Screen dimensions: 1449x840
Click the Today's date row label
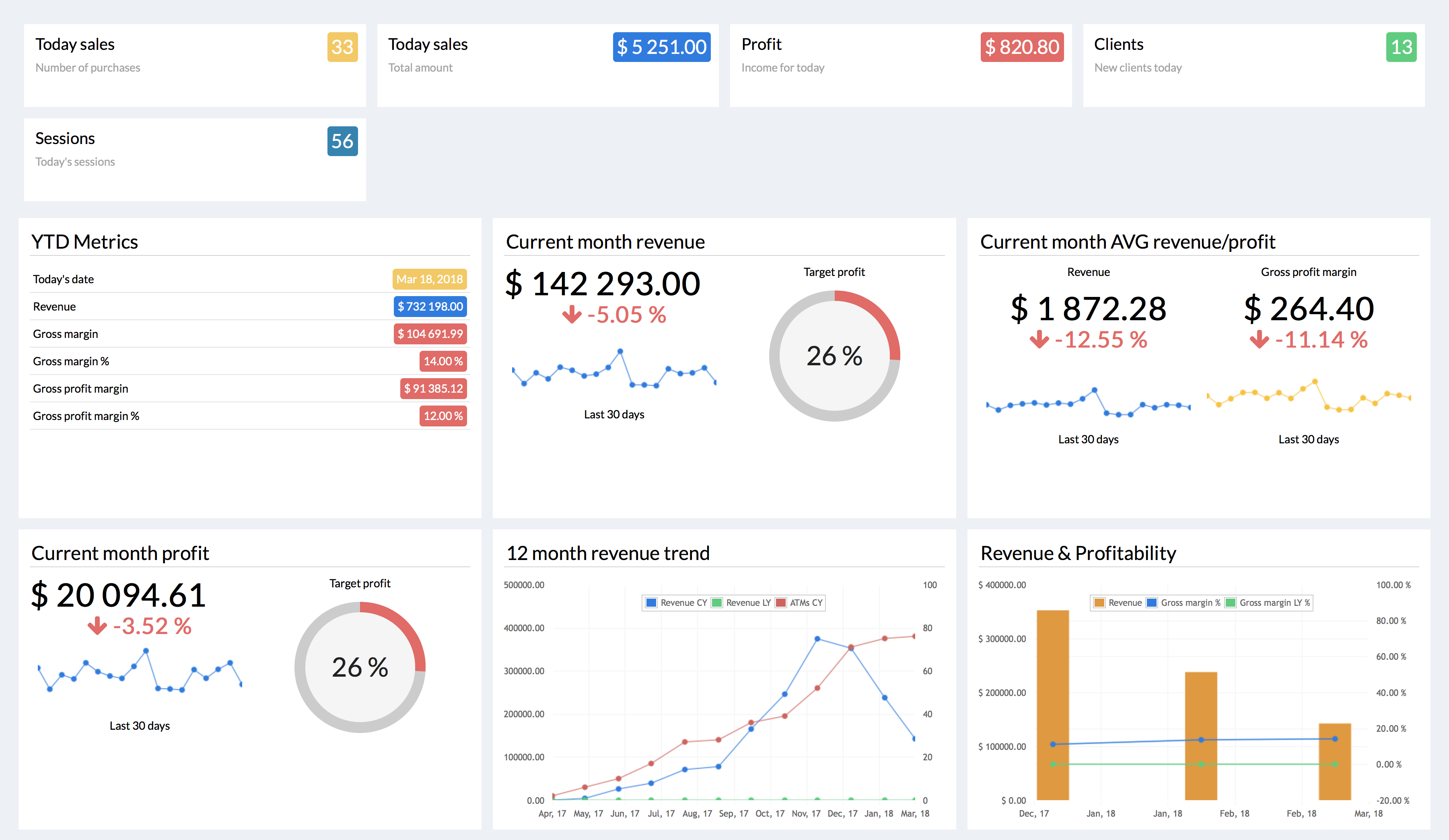[x=63, y=280]
